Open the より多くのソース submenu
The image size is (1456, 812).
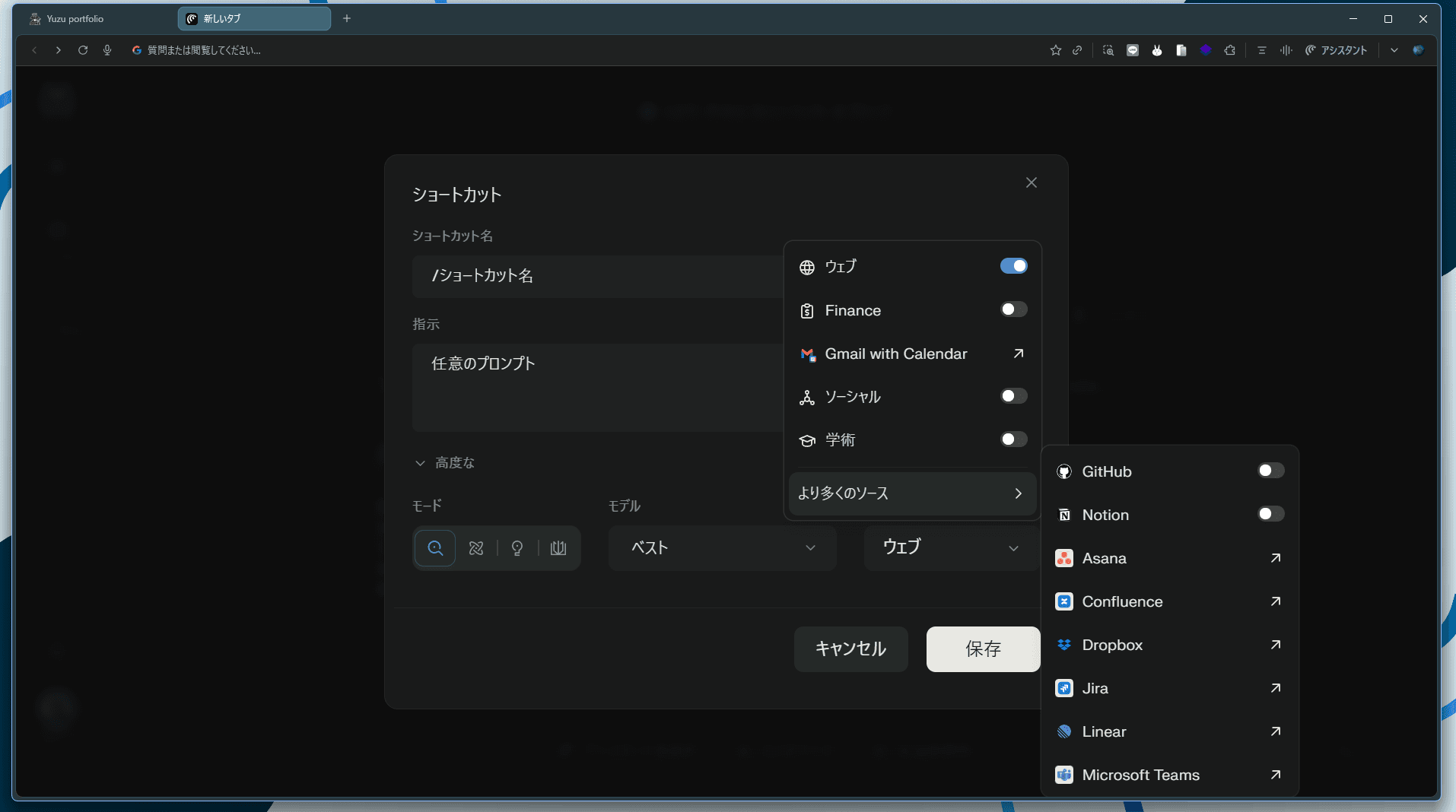[x=911, y=493]
